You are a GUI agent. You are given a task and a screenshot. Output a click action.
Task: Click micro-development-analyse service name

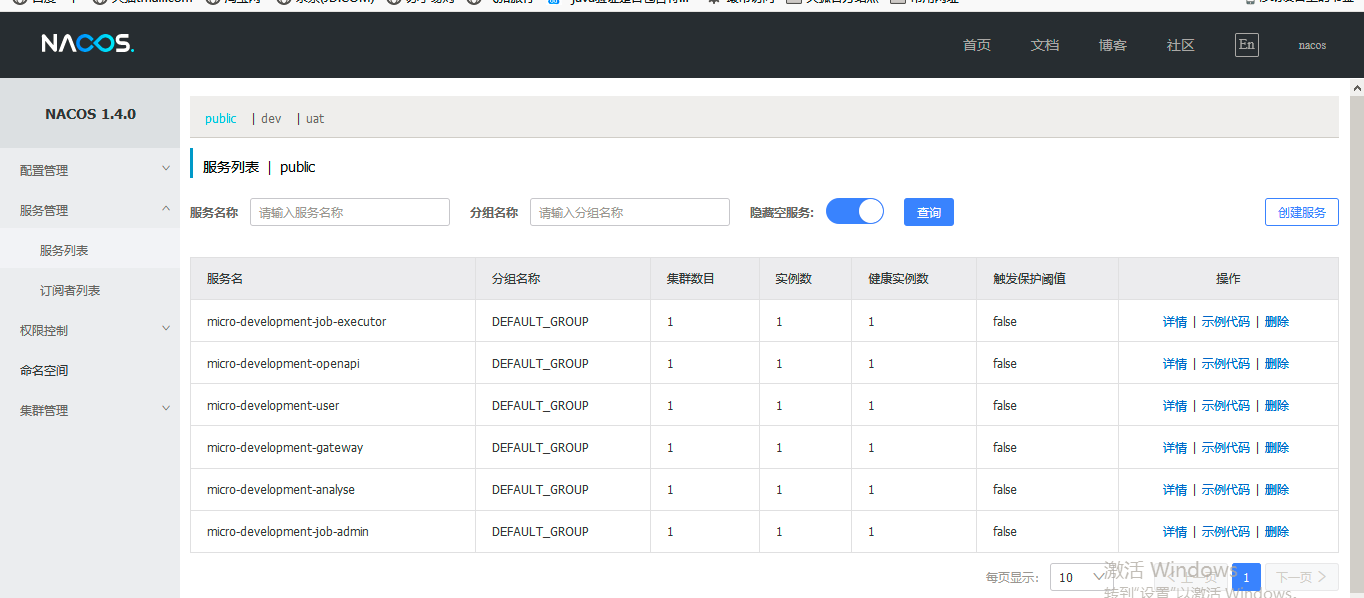tap(281, 490)
